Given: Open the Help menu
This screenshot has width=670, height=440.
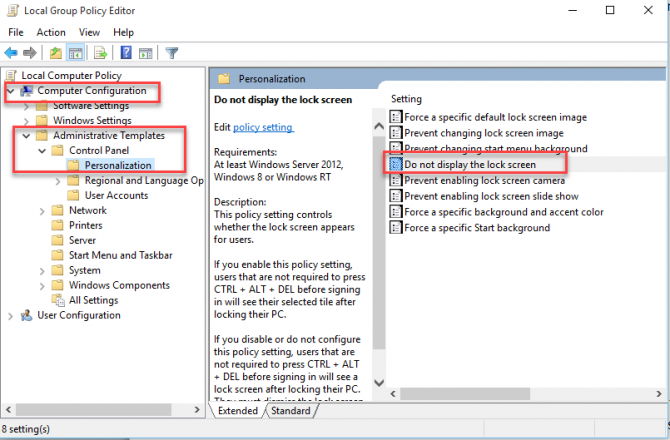Looking at the screenshot, I should click(123, 32).
